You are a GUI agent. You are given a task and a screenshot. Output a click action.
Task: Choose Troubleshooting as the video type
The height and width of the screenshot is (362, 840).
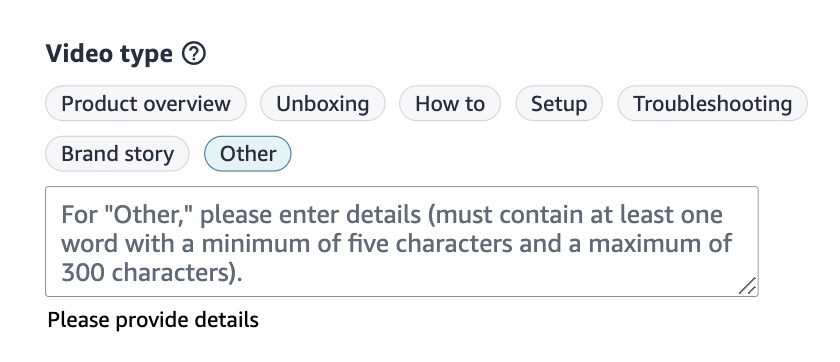(x=712, y=103)
